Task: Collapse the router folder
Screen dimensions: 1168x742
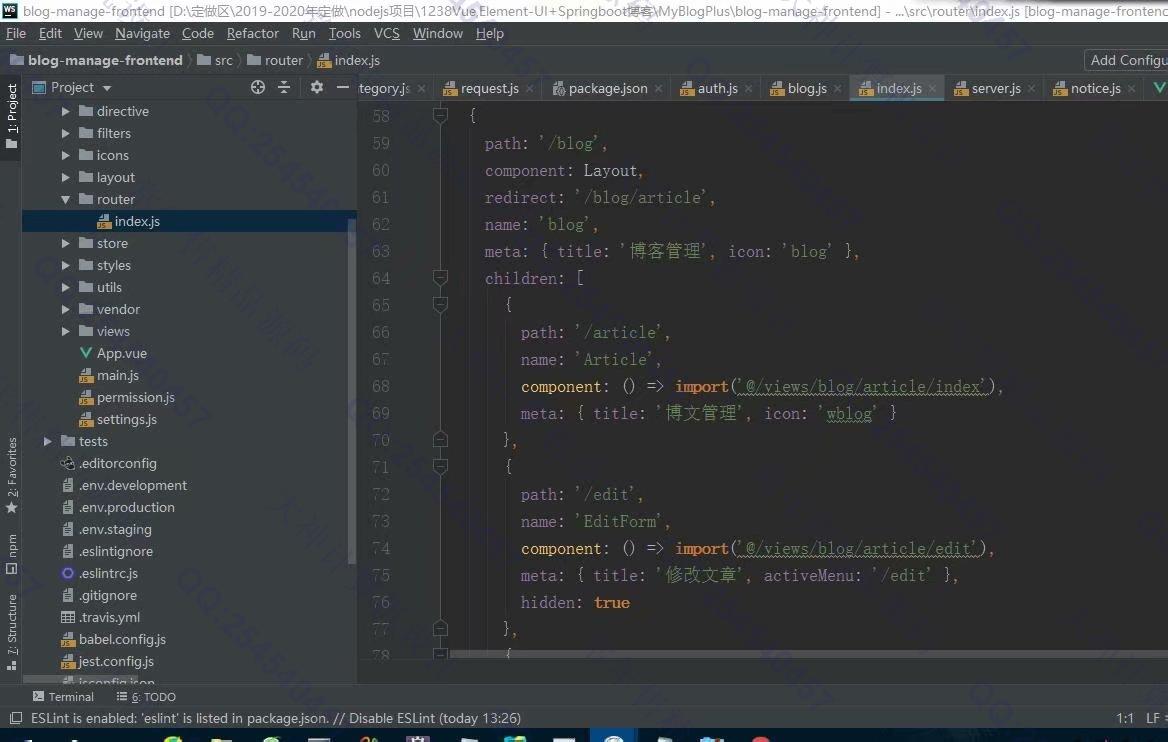Action: [66, 199]
